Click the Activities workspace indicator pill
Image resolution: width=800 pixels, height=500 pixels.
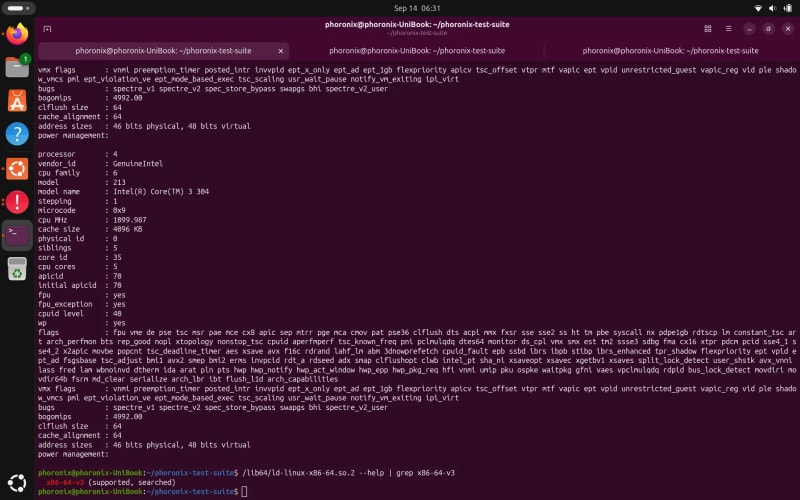tap(17, 8)
